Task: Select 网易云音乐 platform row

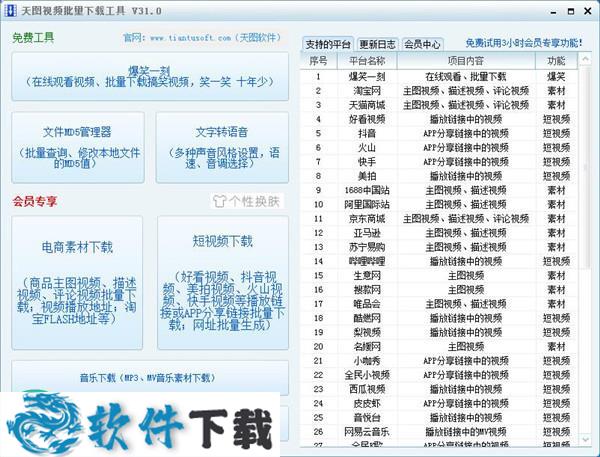Action: [x=439, y=431]
